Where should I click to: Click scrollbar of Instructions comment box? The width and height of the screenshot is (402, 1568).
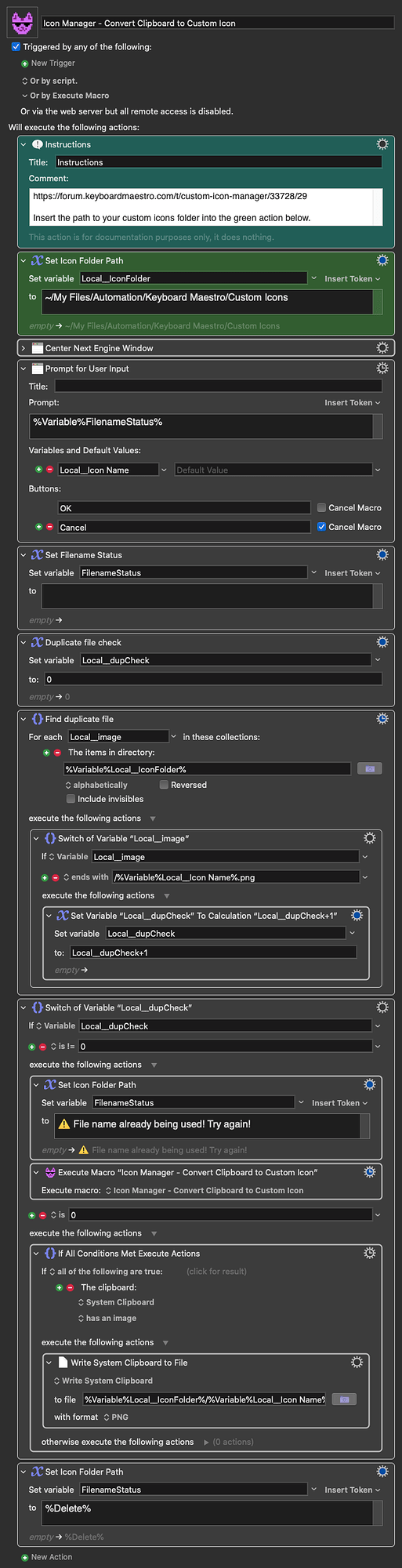click(378, 207)
